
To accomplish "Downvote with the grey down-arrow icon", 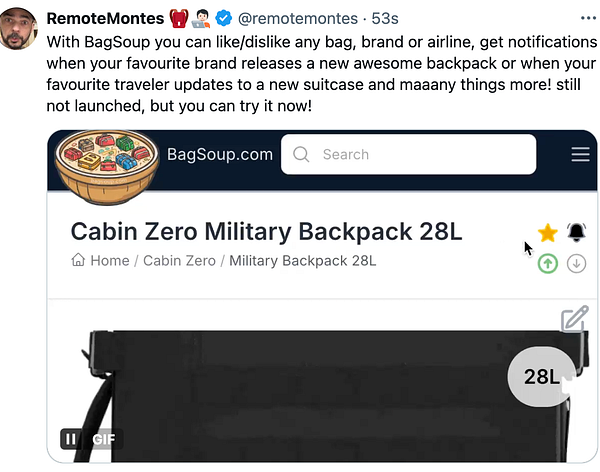I will point(576,263).
